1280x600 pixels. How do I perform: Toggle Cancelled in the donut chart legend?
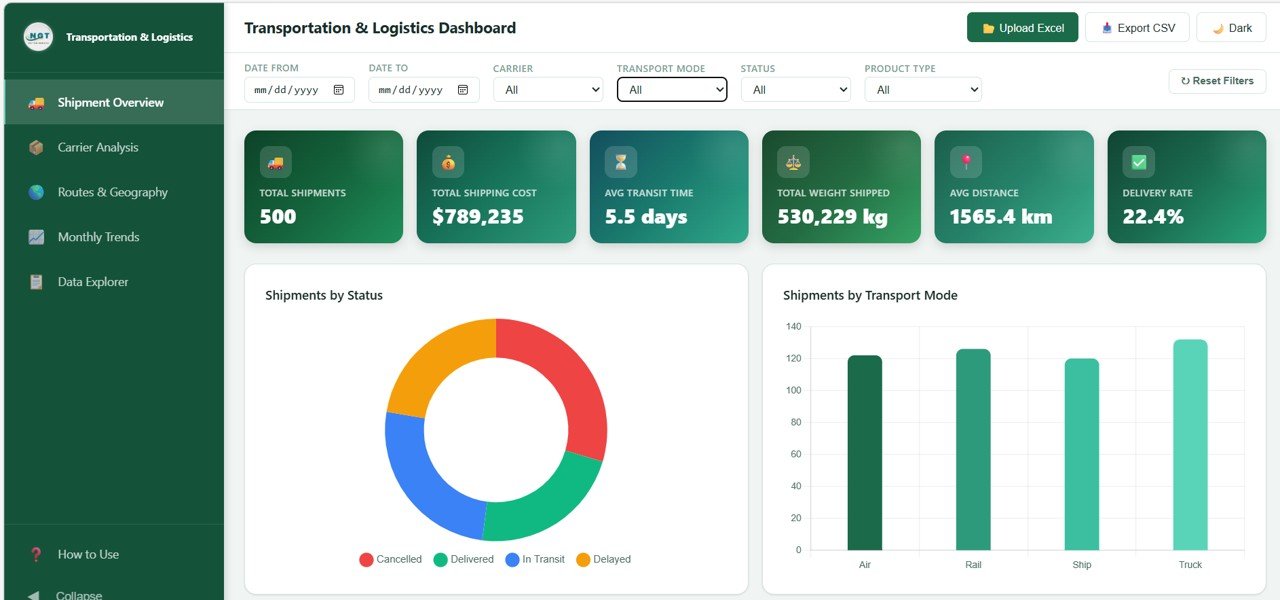coord(390,559)
